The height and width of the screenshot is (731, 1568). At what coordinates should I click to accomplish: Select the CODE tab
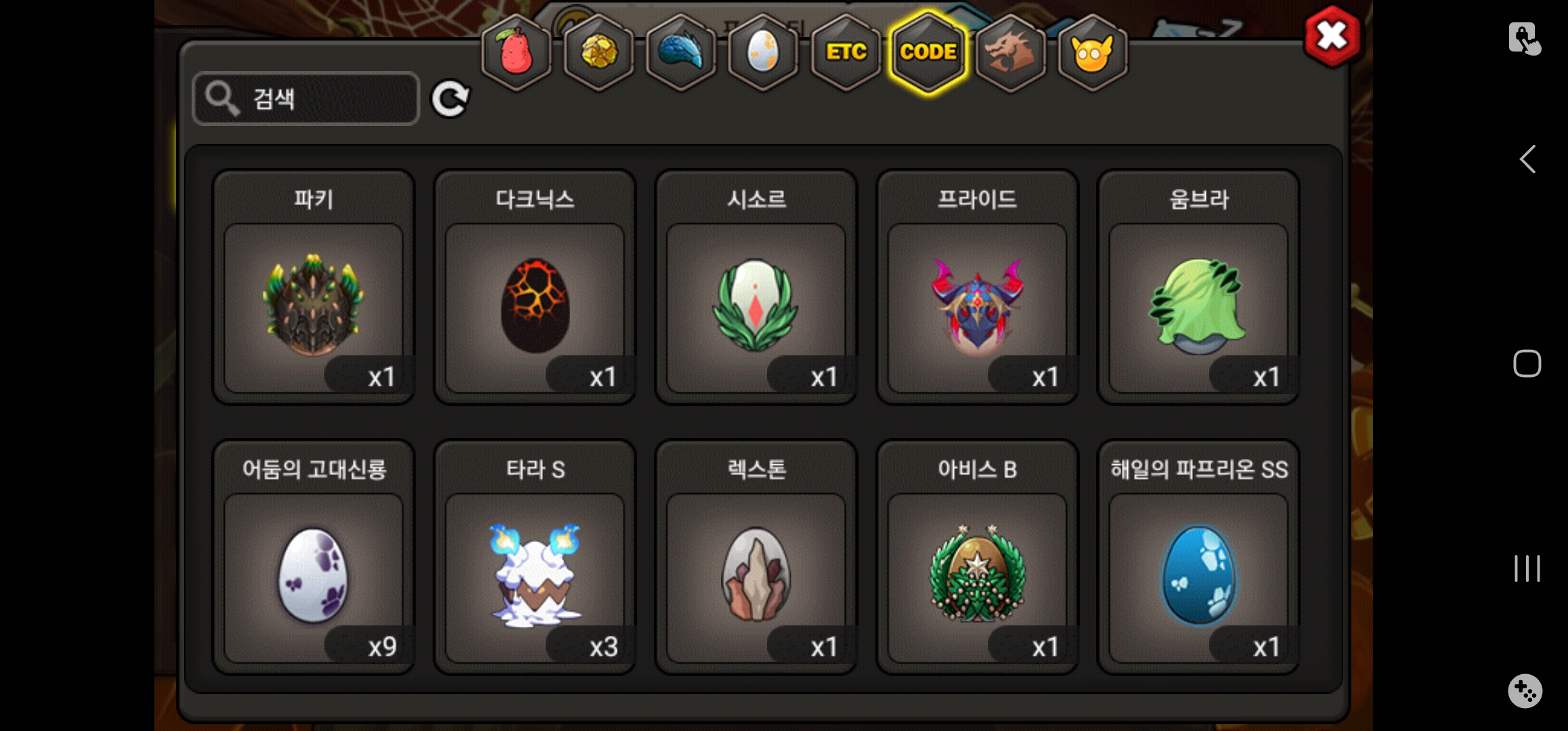[928, 53]
